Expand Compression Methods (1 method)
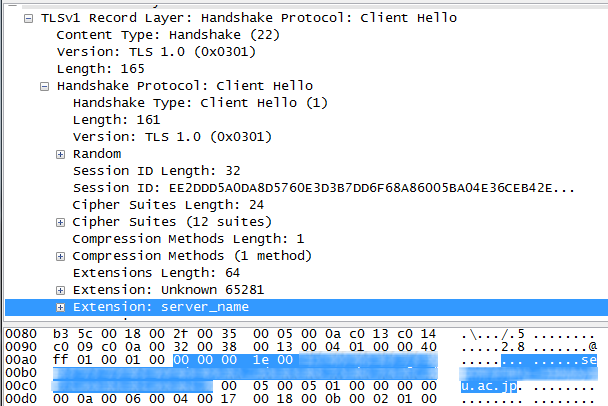The width and height of the screenshot is (608, 406). pyautogui.click(x=60, y=256)
